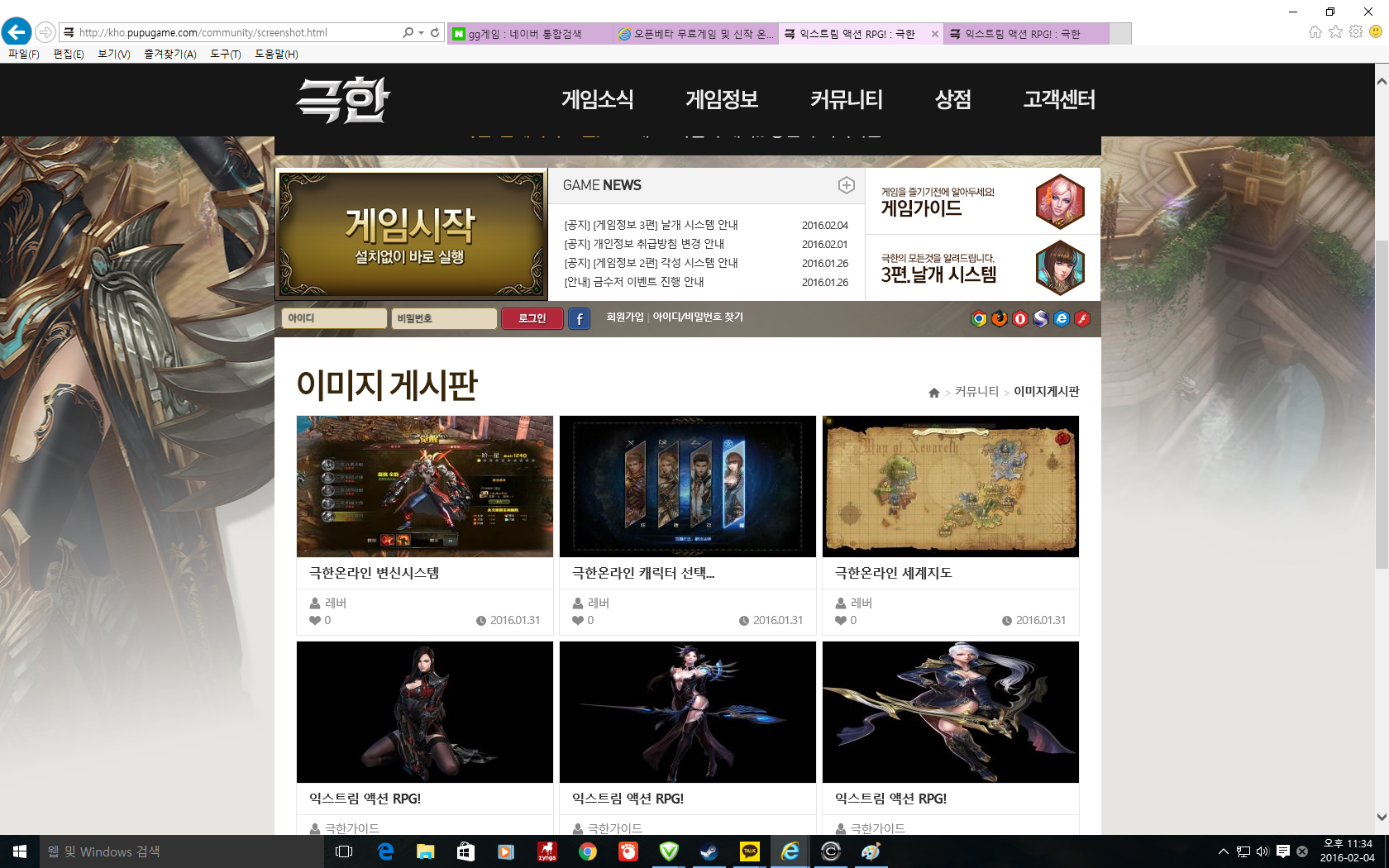The image size is (1389, 868).
Task: Log in with the Facebook icon button
Action: pos(580,318)
